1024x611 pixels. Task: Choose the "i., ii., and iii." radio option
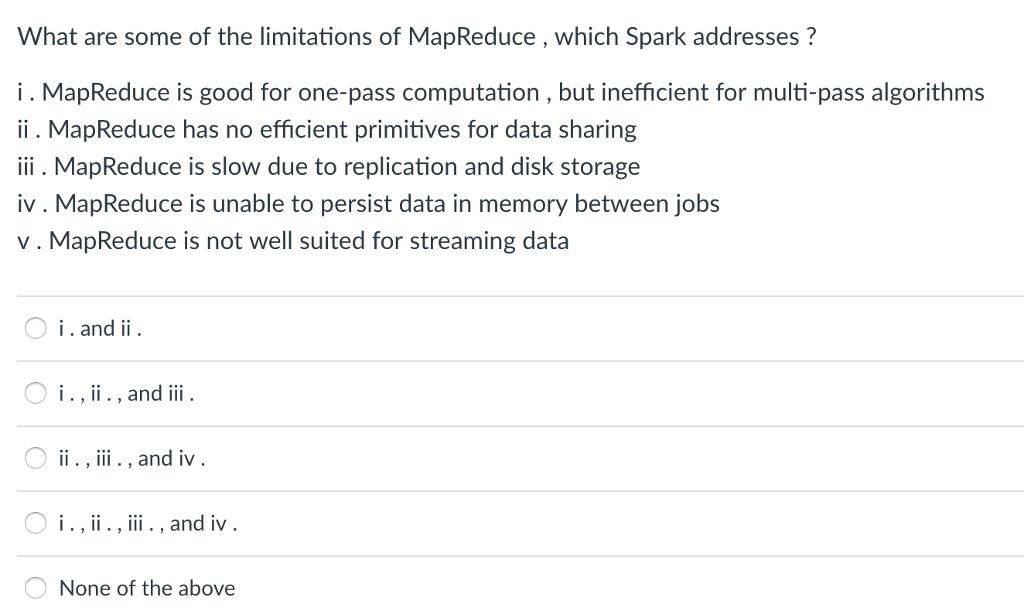pos(36,393)
